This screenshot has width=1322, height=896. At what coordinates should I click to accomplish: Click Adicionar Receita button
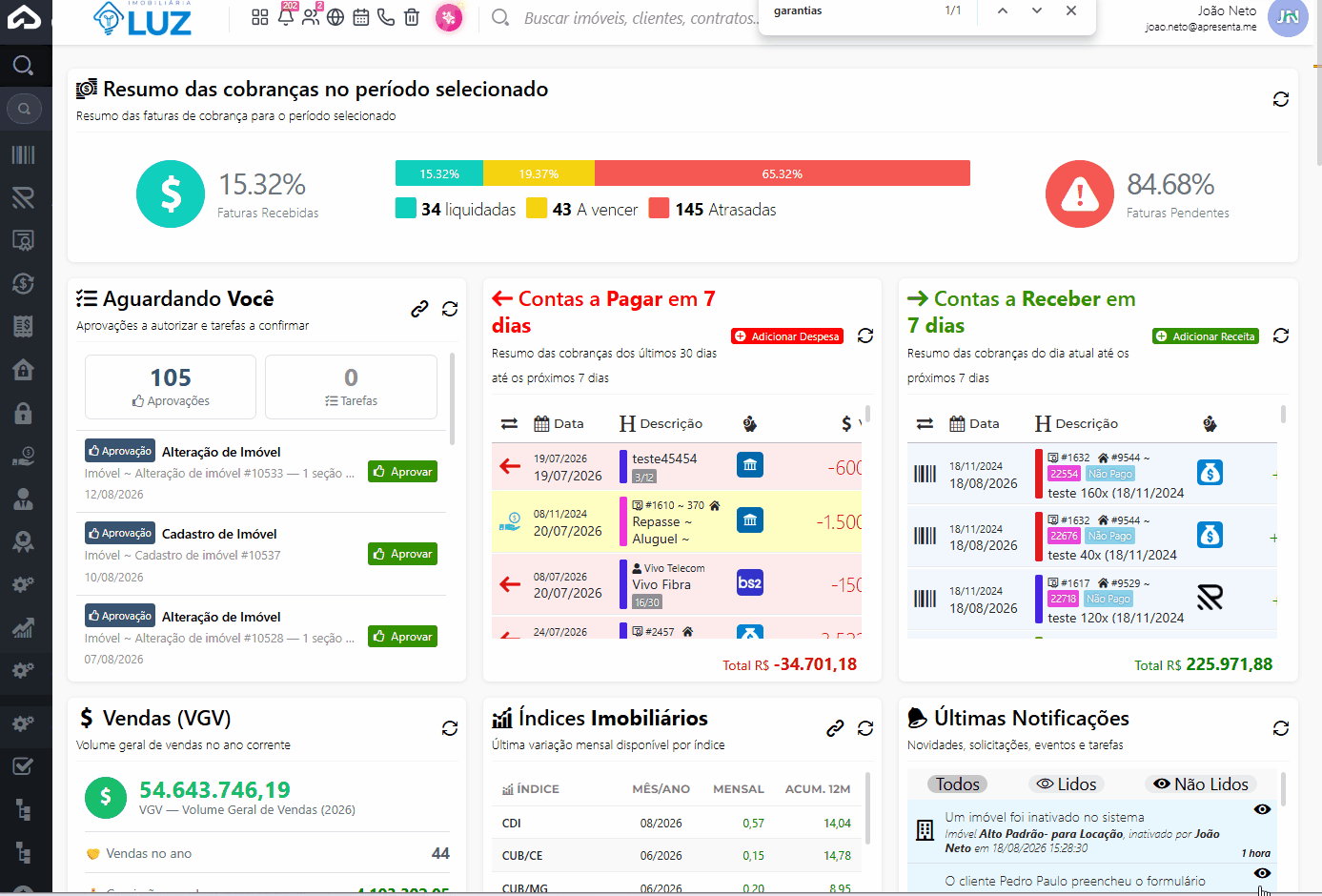(x=1206, y=336)
